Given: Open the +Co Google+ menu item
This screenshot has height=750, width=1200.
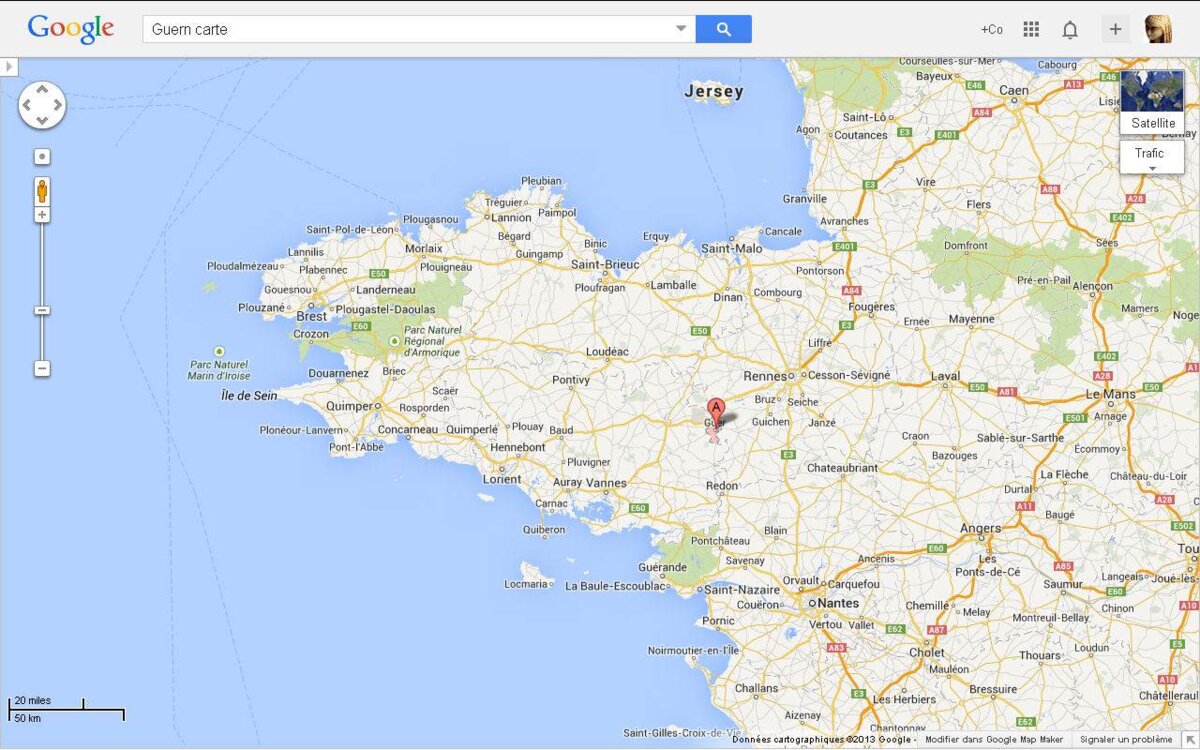Looking at the screenshot, I should (991, 29).
